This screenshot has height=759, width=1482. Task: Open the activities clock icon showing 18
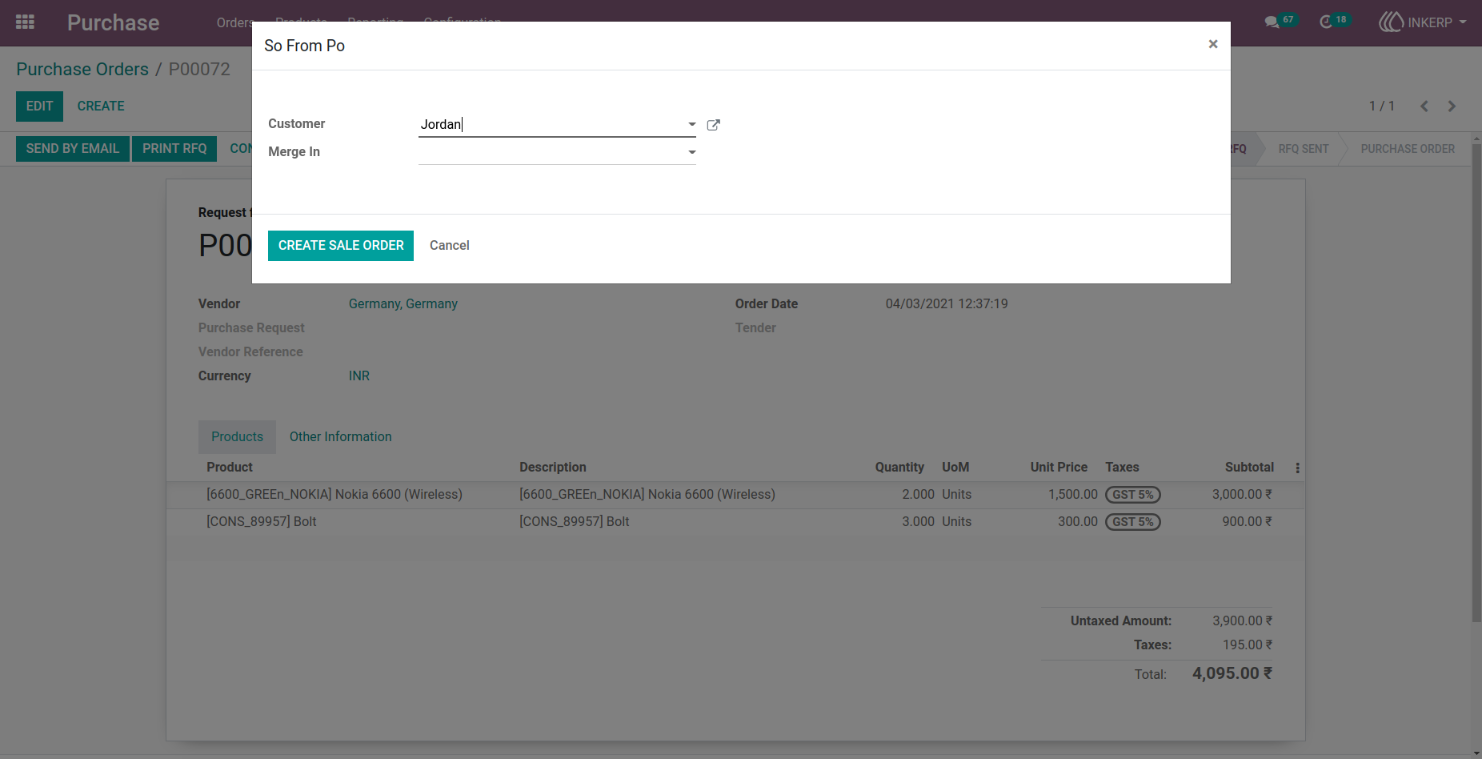[1334, 21]
